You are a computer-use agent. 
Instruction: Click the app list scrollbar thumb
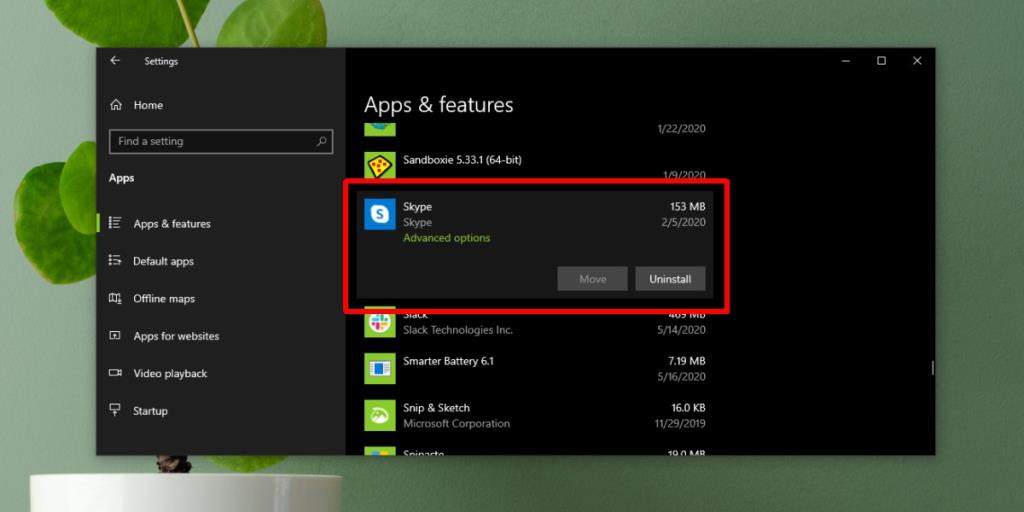(x=932, y=368)
